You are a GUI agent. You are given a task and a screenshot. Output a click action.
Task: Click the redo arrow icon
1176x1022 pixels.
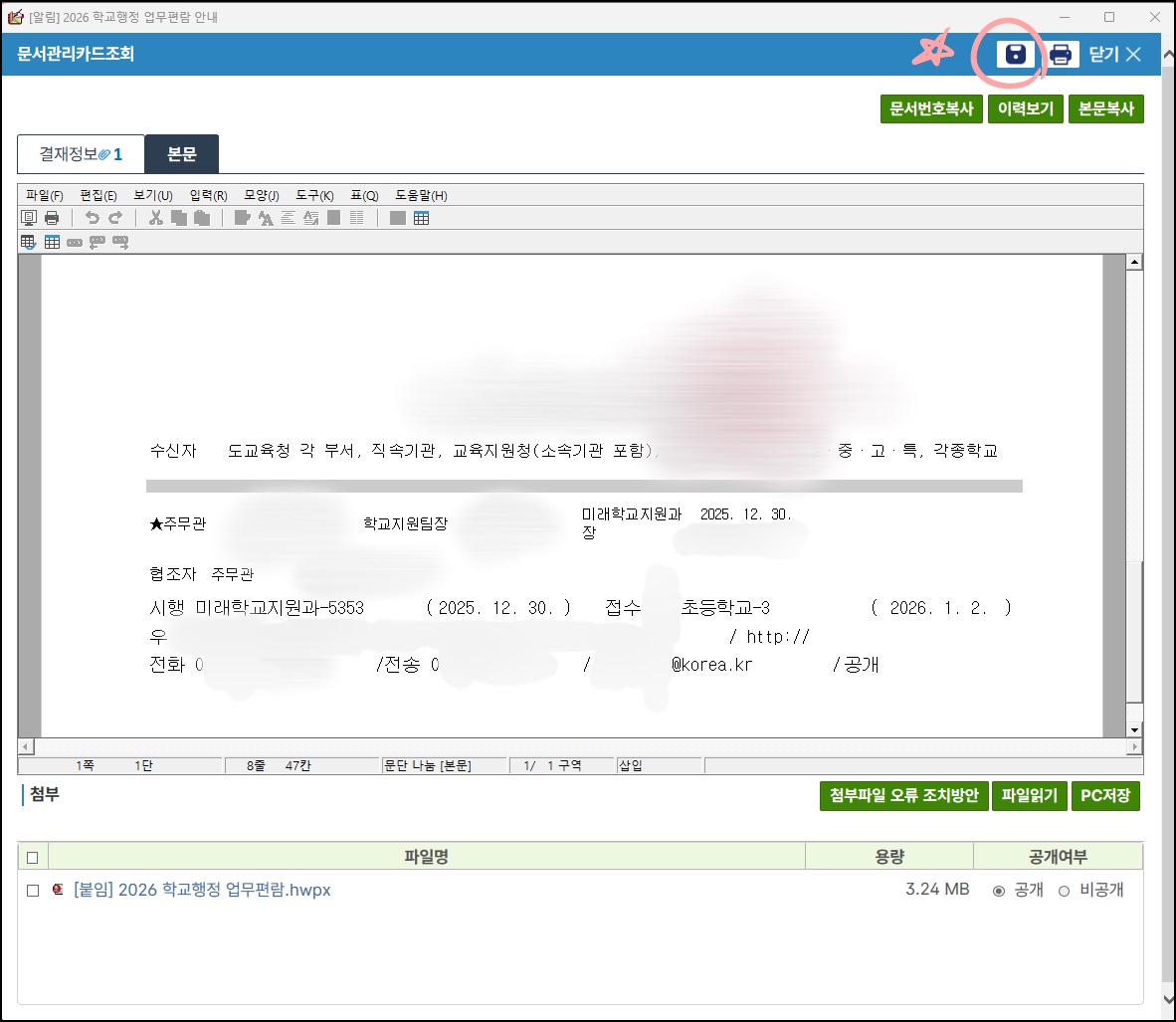117,218
